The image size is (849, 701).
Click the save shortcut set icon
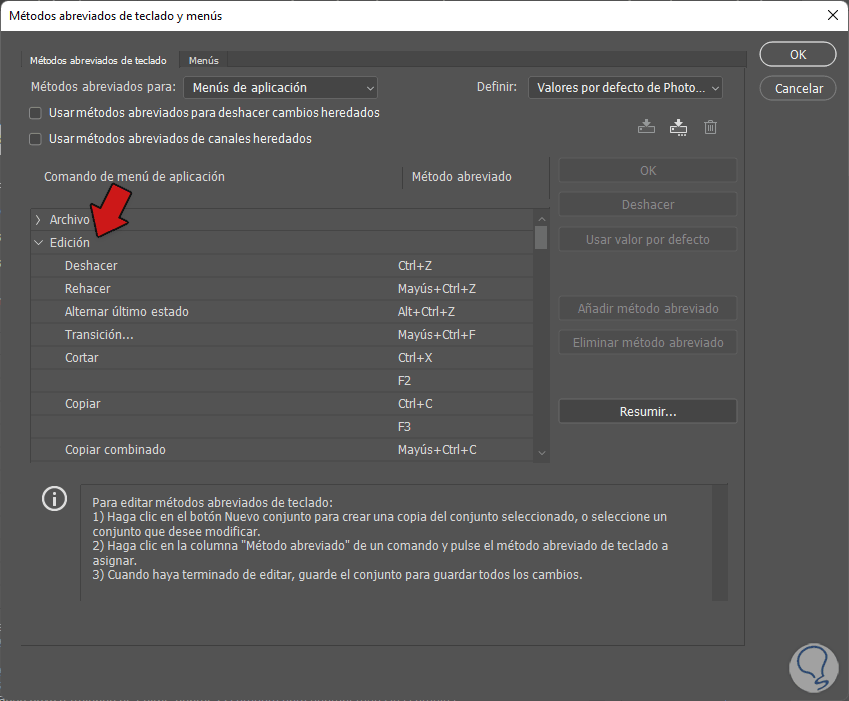pos(646,127)
